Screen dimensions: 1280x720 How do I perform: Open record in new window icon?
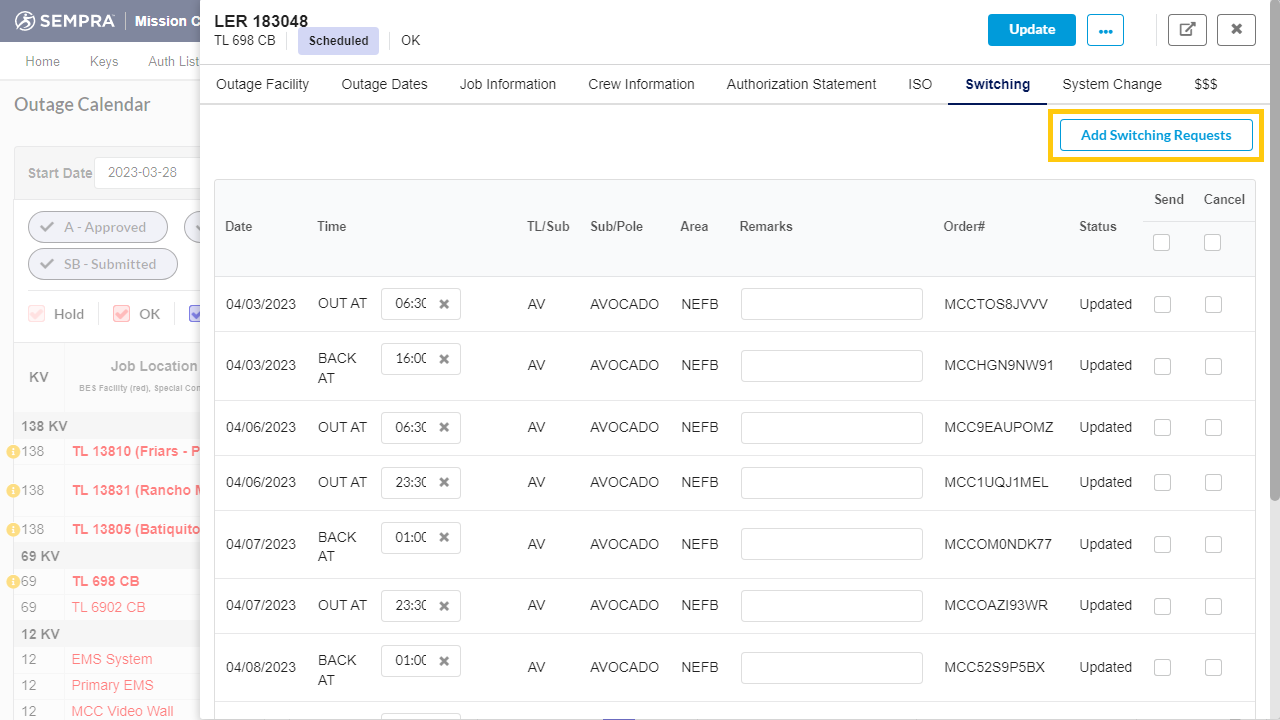click(1187, 30)
